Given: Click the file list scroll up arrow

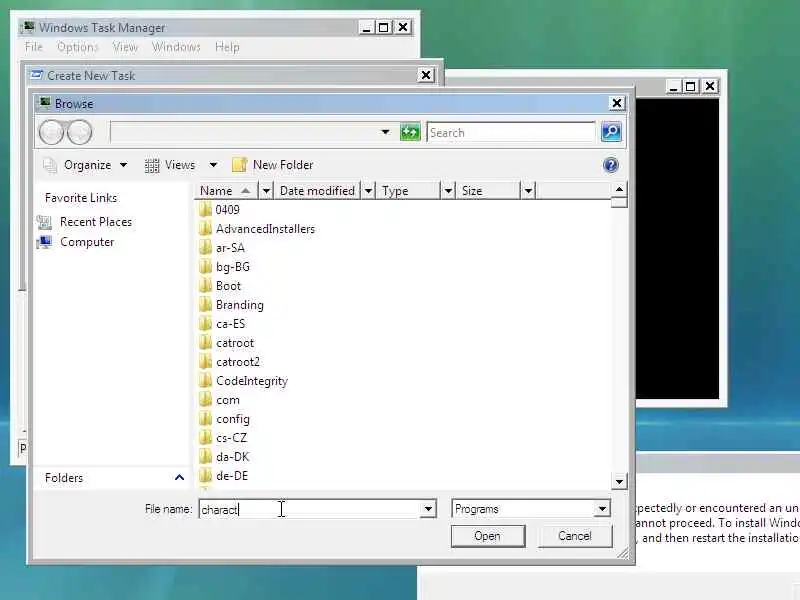Looking at the screenshot, I should click(619, 190).
